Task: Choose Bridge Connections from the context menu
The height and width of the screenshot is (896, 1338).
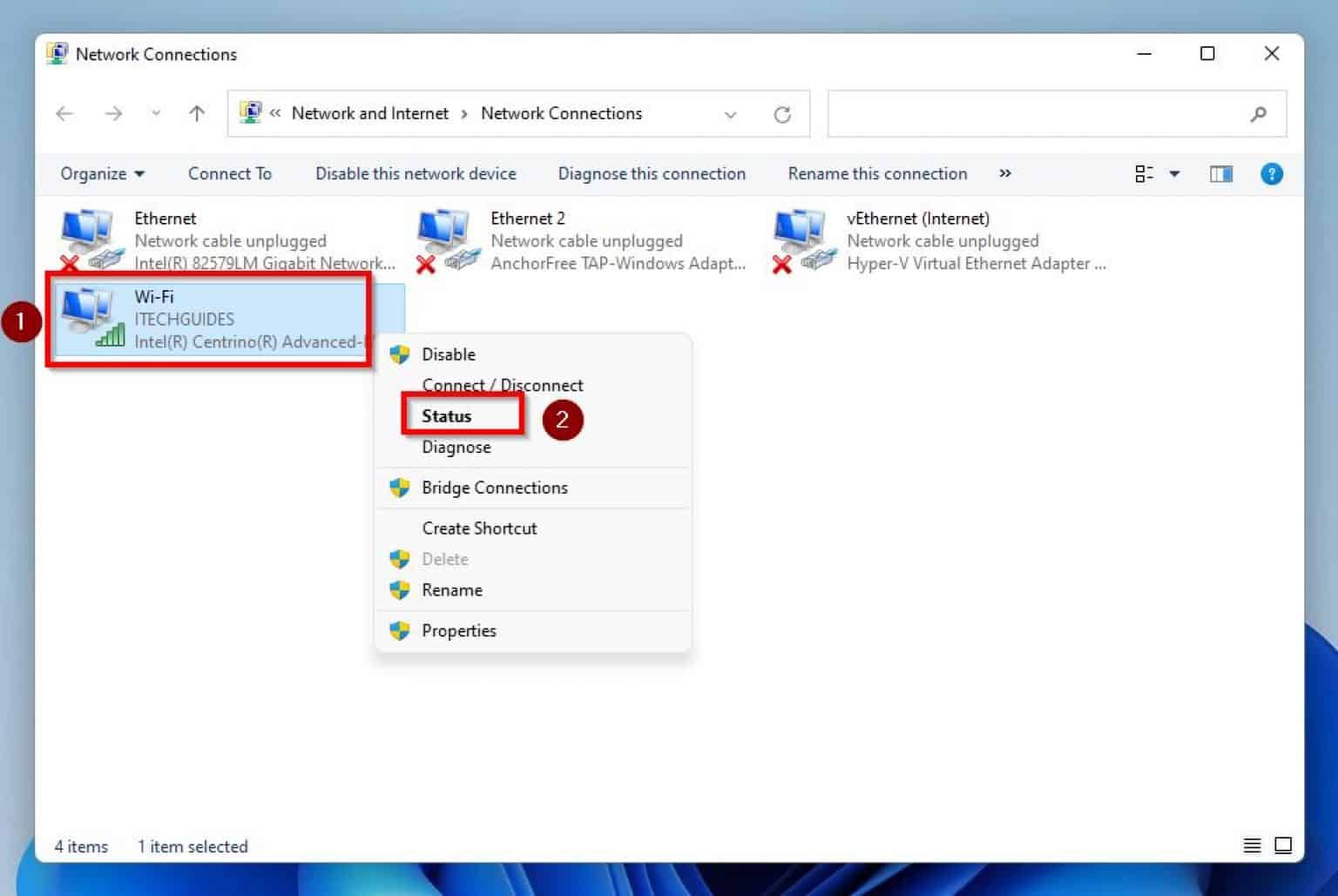Action: tap(494, 488)
